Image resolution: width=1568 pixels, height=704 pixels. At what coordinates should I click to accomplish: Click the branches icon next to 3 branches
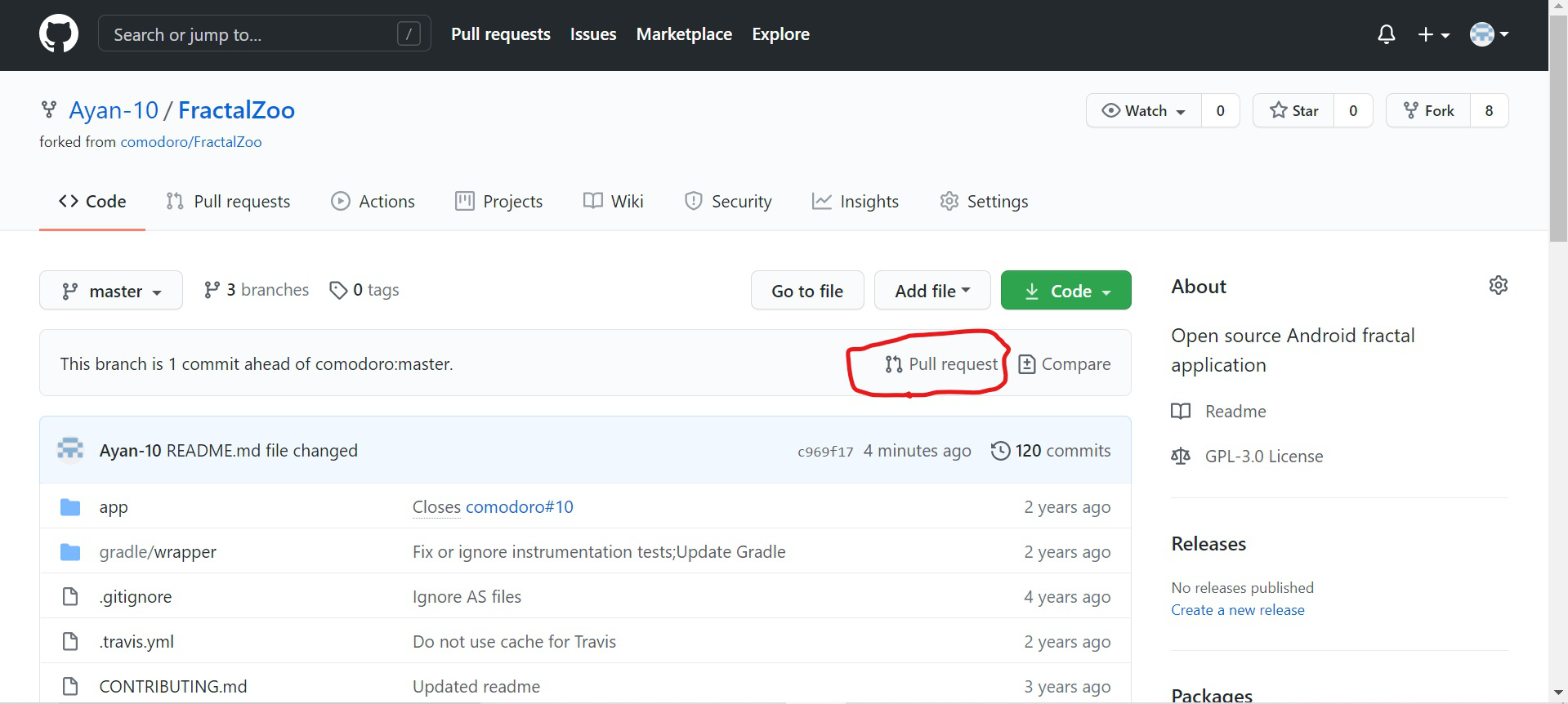point(212,290)
